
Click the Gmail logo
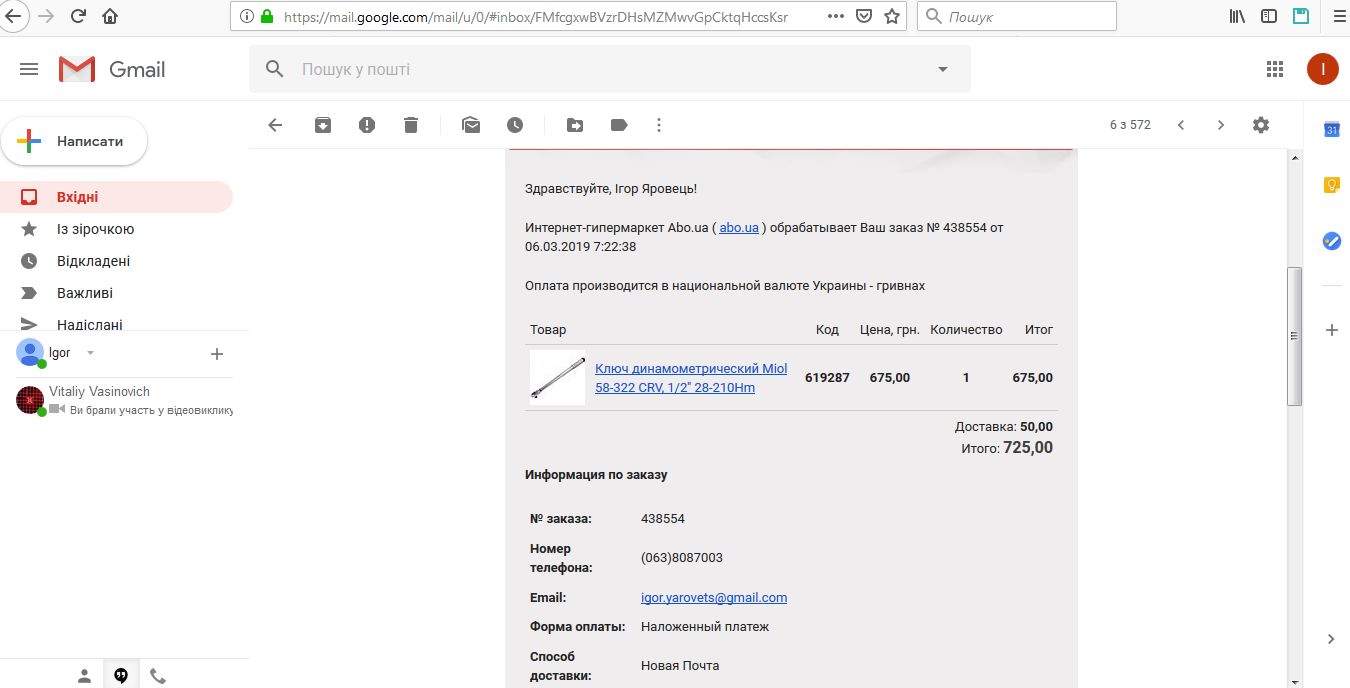[x=112, y=69]
